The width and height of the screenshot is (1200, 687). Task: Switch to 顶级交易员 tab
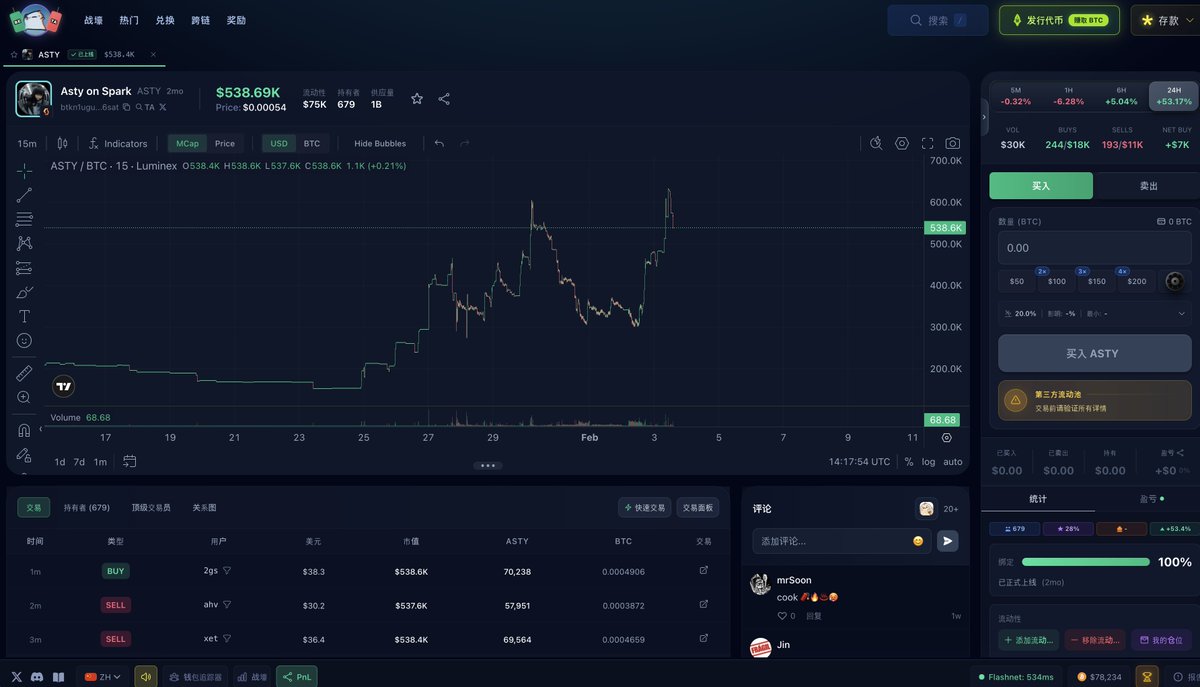click(x=151, y=507)
